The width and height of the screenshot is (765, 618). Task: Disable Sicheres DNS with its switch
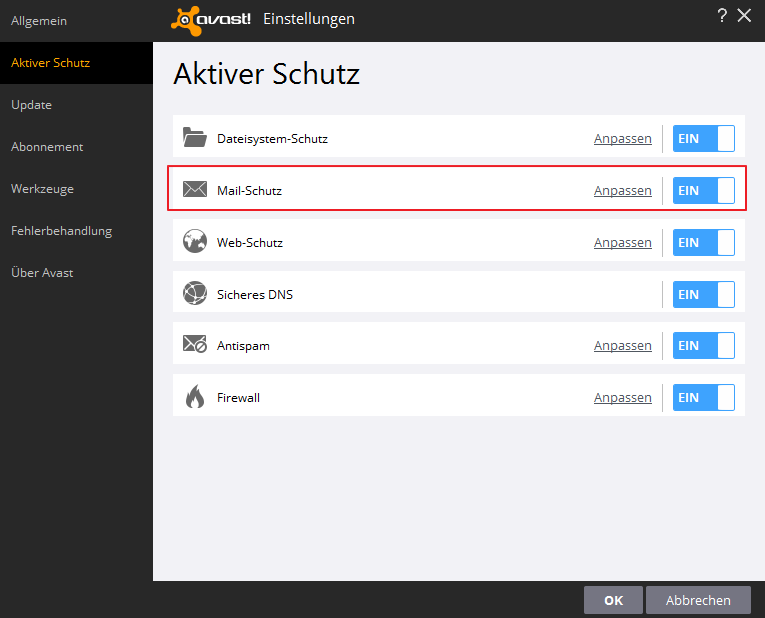pyautogui.click(x=704, y=295)
